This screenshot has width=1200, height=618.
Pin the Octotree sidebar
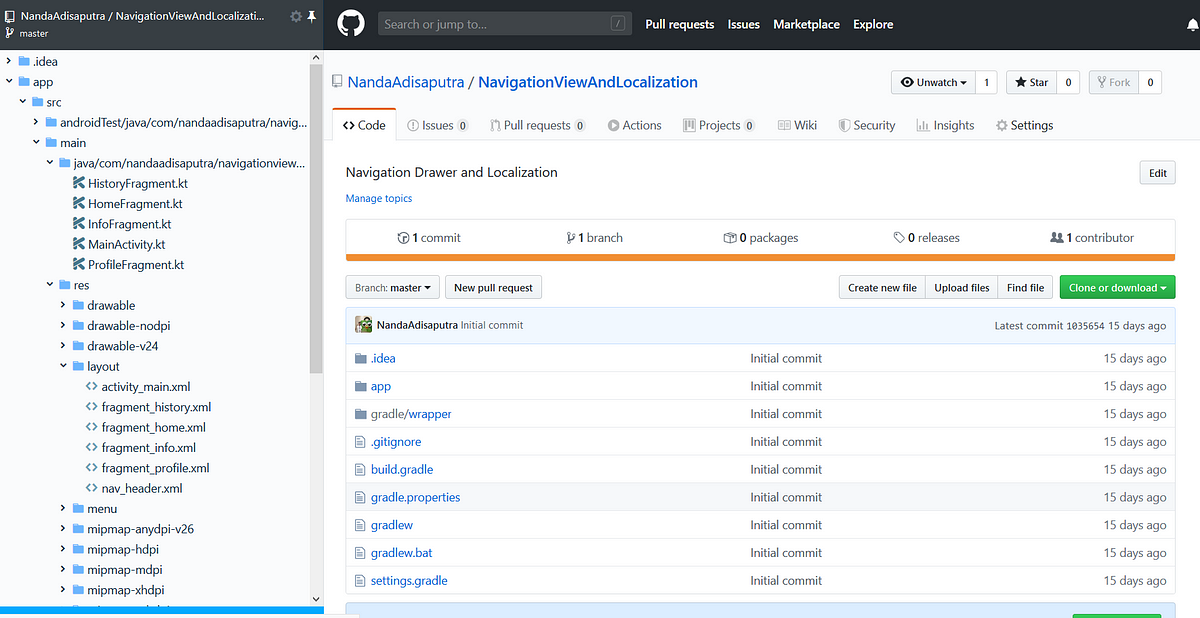pos(311,16)
